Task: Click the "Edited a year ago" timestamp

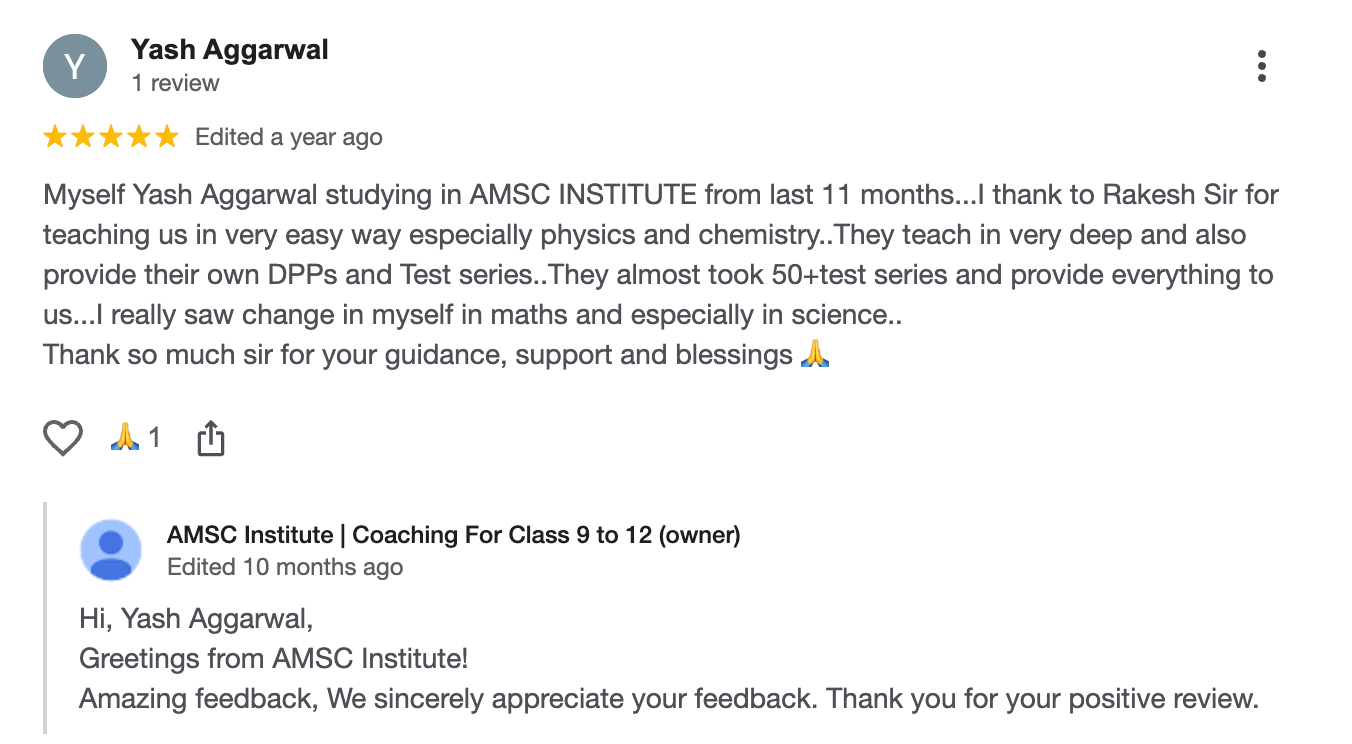Action: 289,137
